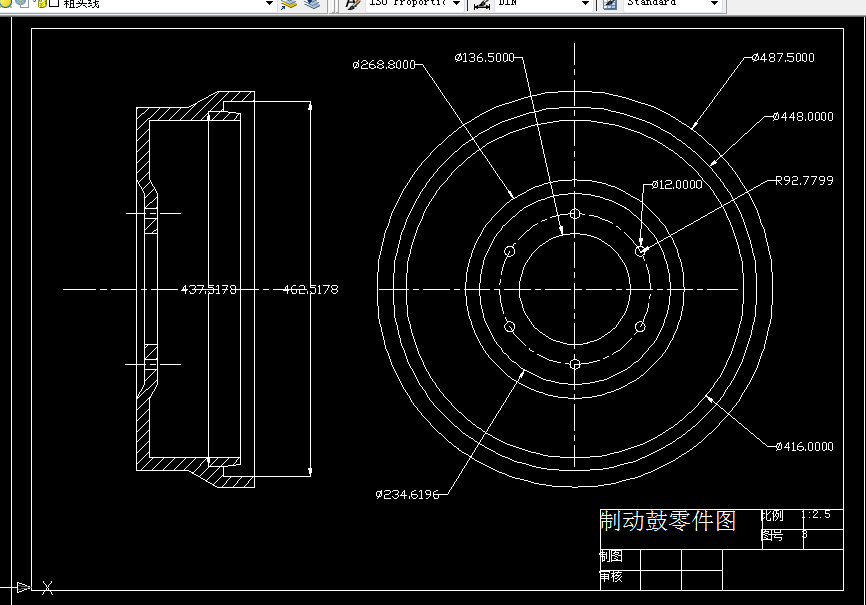Click the UCS origin X marker
This screenshot has width=866, height=605.
pos(47,587)
